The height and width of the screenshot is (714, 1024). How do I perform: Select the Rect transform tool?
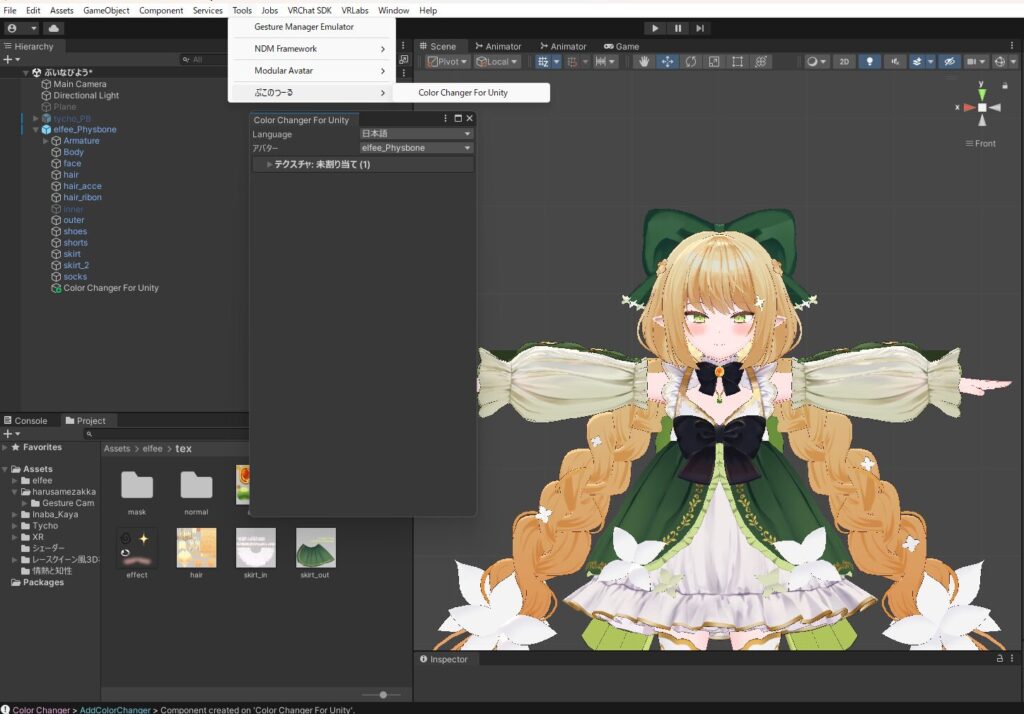(737, 62)
